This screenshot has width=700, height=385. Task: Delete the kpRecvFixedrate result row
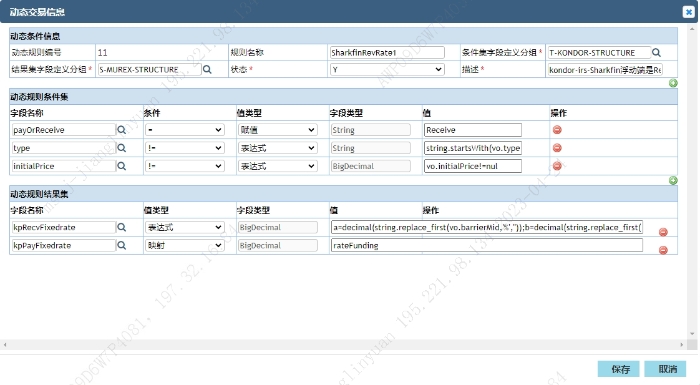tap(663, 232)
